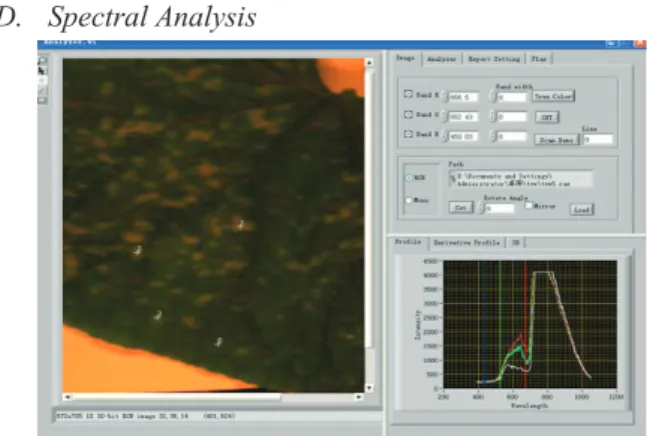Click the Band G wavelength value field

463,117
